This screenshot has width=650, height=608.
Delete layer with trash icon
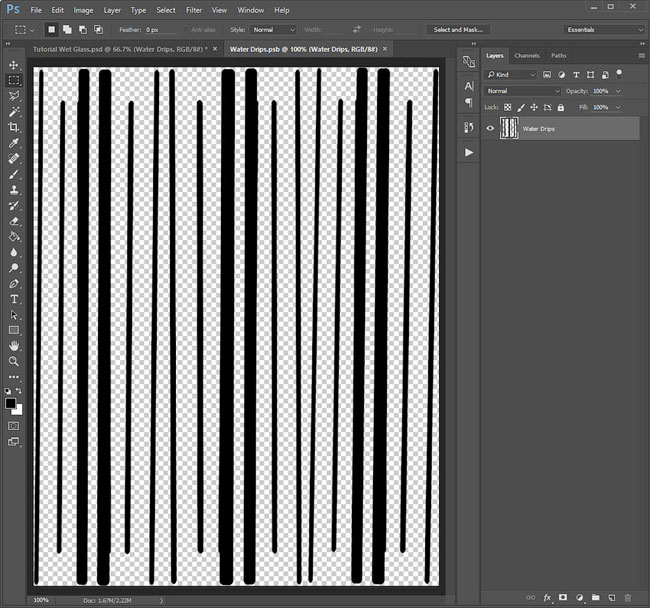(x=628, y=597)
